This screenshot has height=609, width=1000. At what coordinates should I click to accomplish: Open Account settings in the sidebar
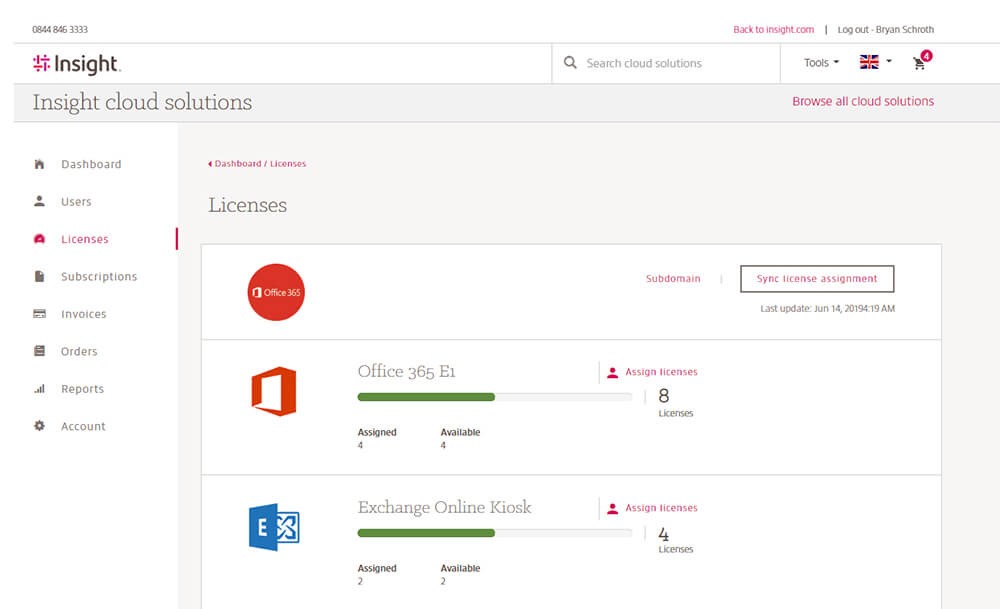83,426
